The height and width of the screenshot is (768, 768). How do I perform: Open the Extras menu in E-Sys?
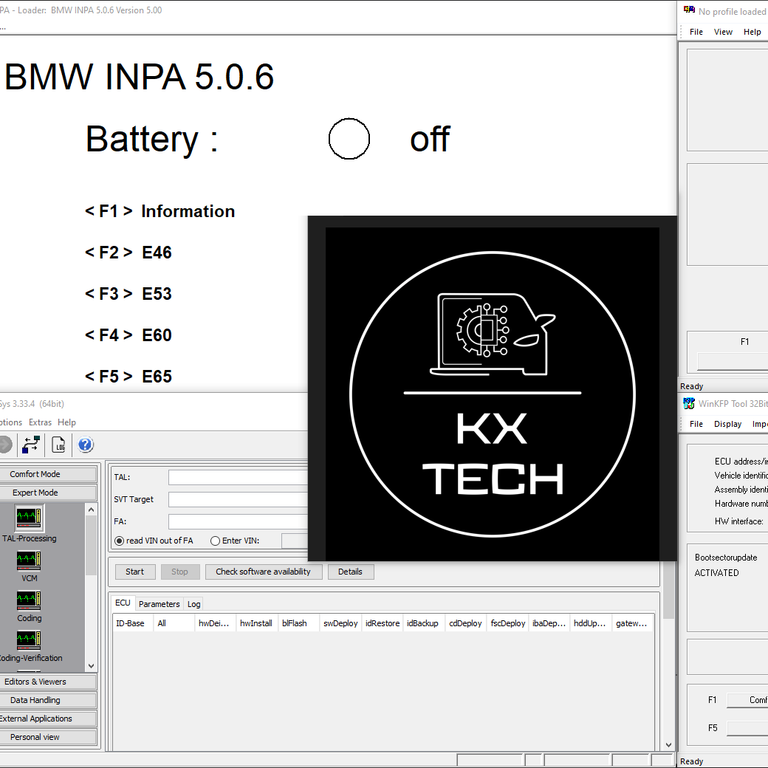coord(40,422)
